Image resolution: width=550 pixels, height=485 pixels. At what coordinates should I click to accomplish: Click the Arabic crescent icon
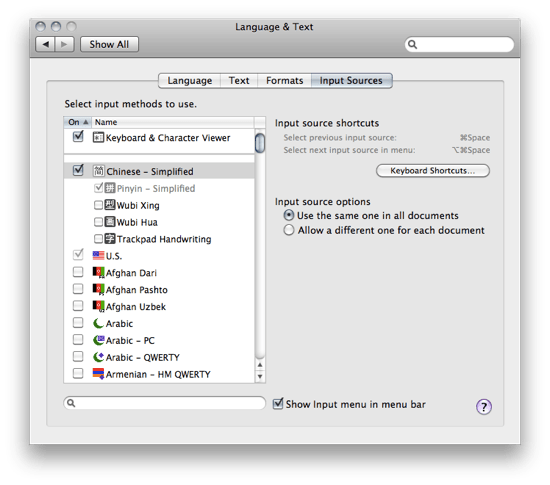click(98, 323)
